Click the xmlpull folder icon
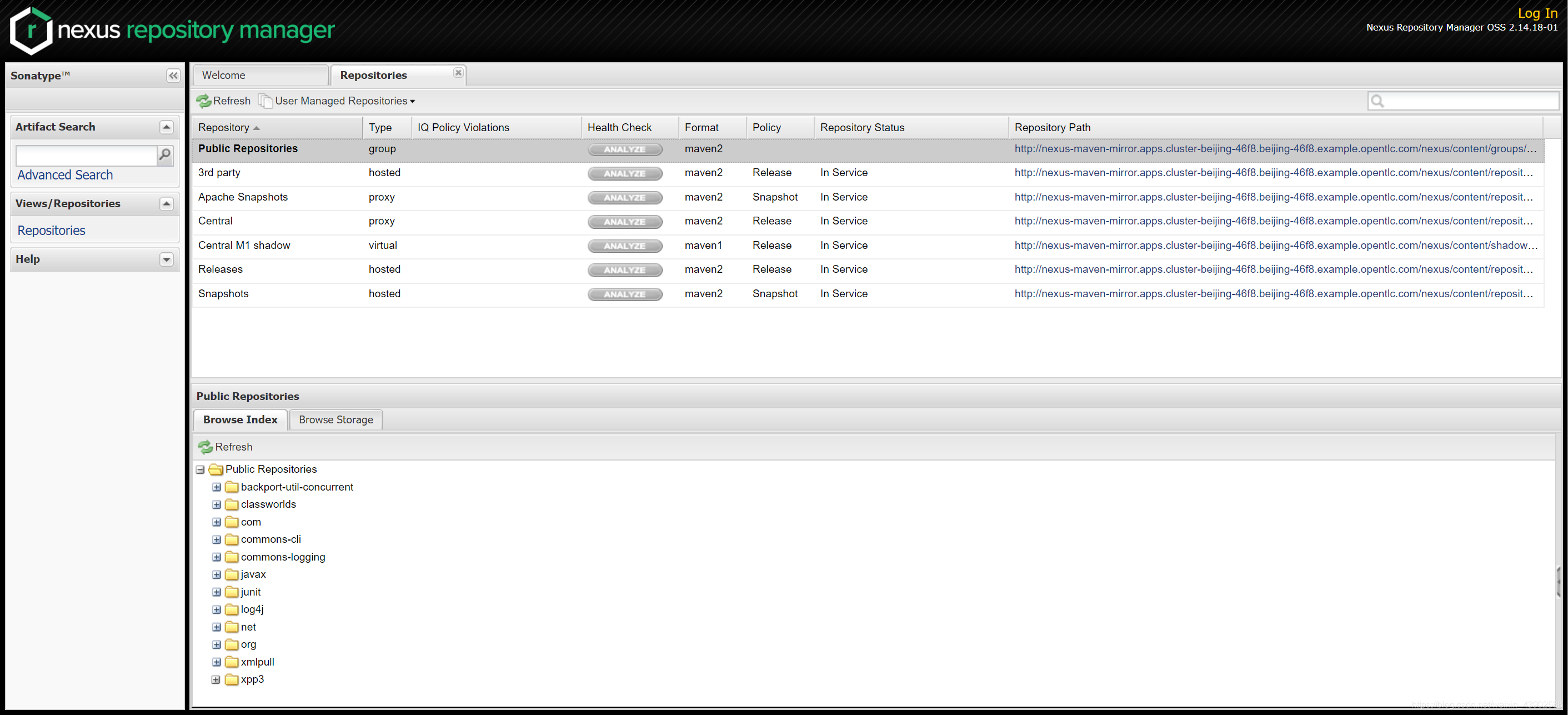This screenshot has width=1568, height=715. pyautogui.click(x=231, y=663)
